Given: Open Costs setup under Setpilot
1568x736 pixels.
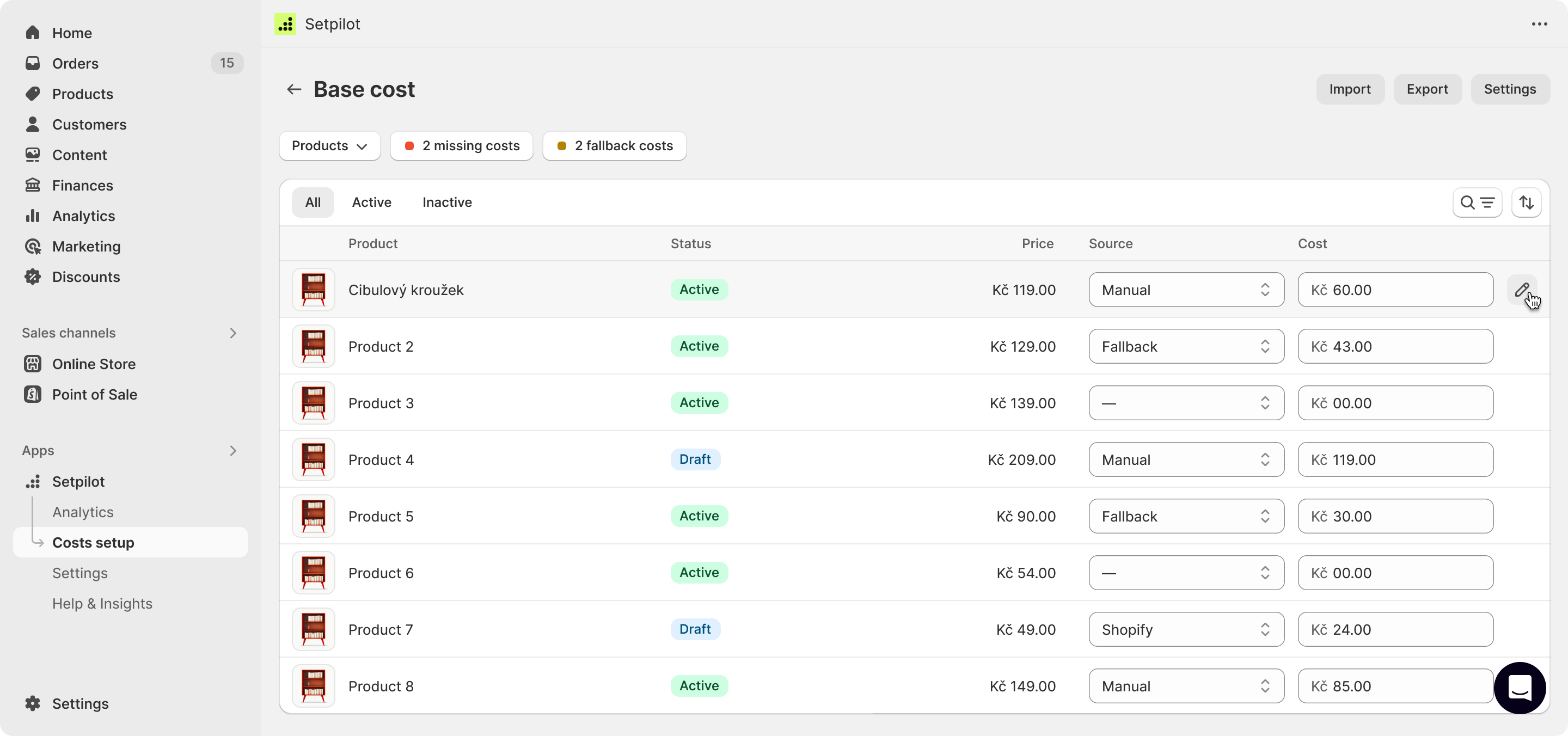Looking at the screenshot, I should [x=93, y=542].
